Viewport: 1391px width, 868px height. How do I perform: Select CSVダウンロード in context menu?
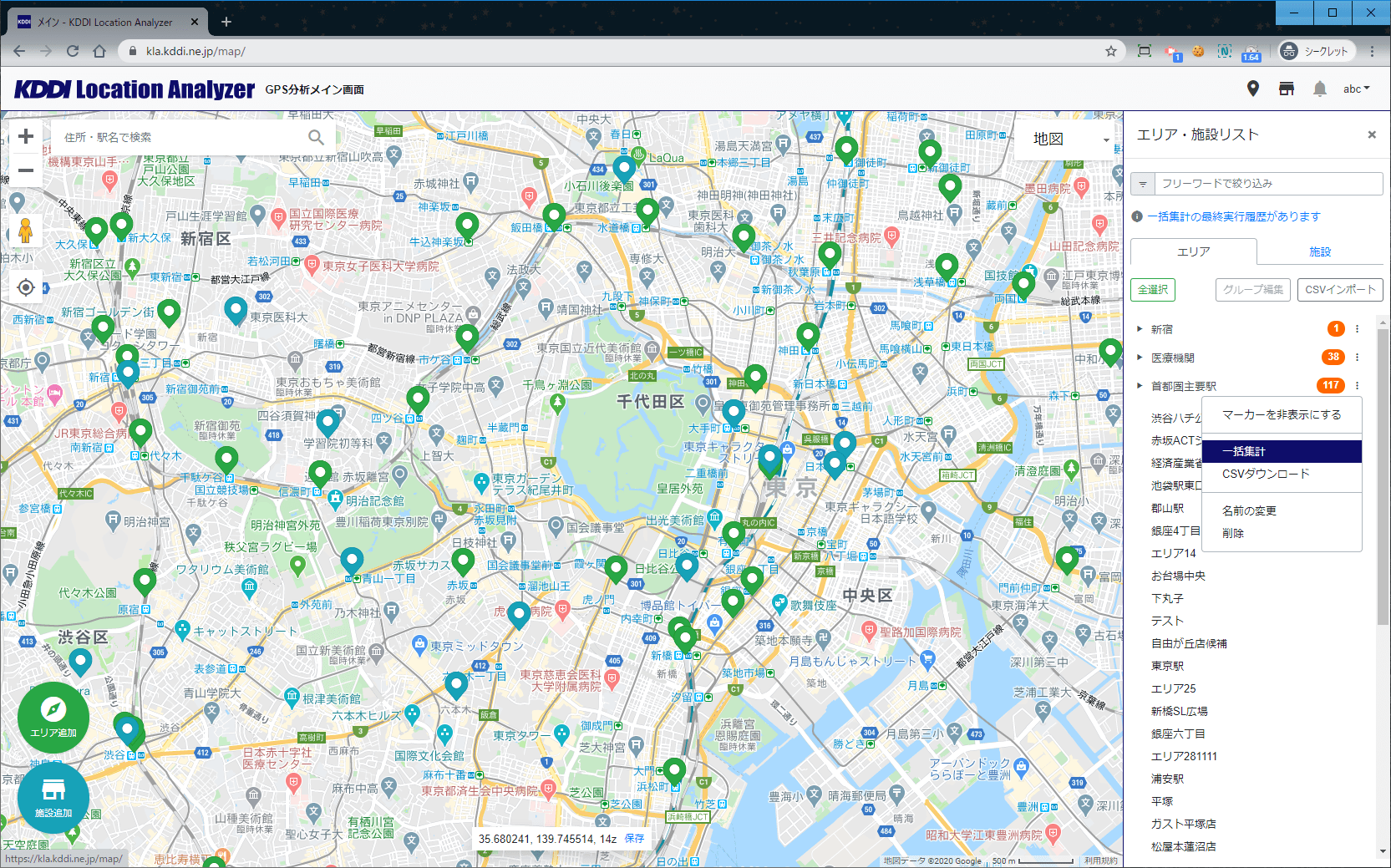[1282, 474]
